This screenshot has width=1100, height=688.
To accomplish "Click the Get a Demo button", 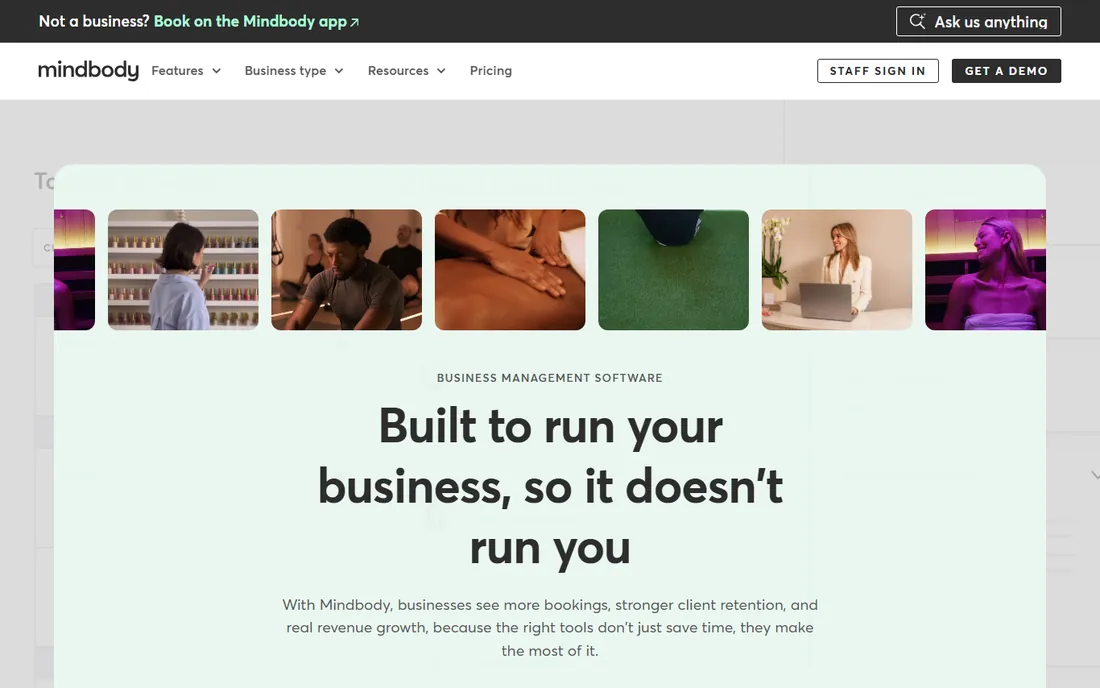I will tap(1006, 71).
